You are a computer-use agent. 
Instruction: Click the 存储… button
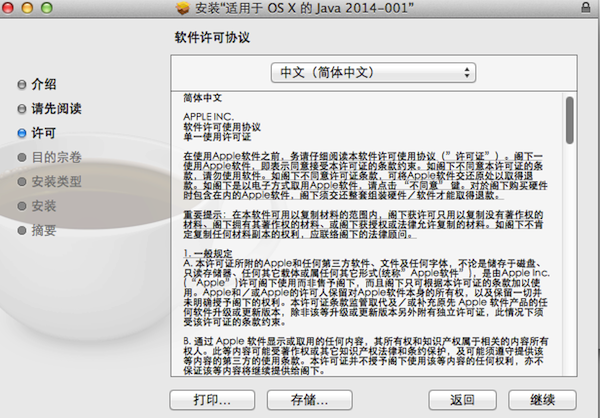[310, 400]
